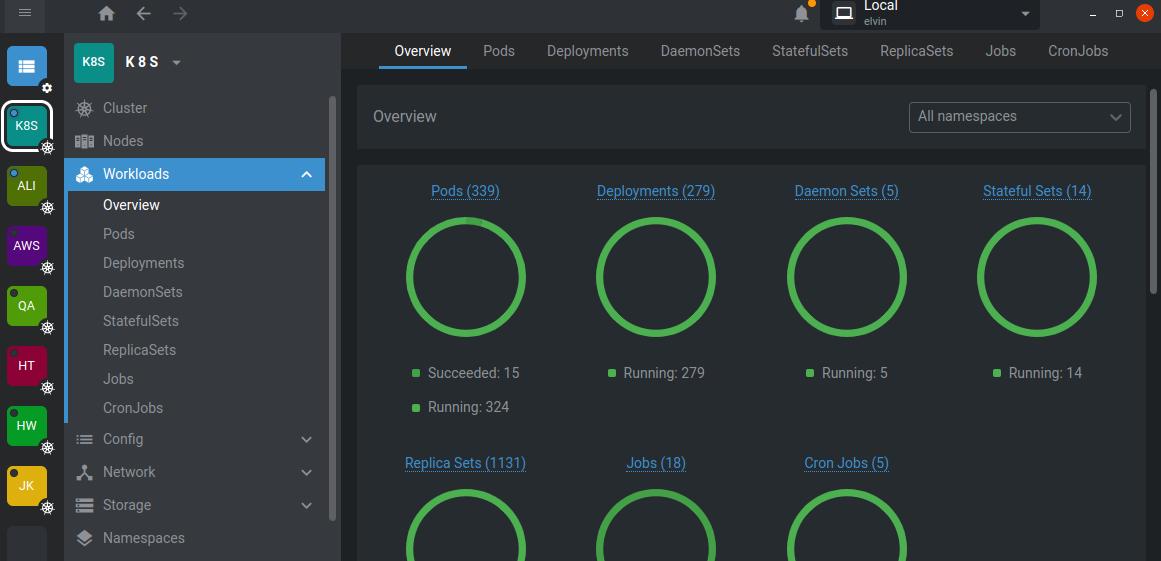Click the Cluster helm icon in sidebar
The height and width of the screenshot is (561, 1161).
[84, 108]
